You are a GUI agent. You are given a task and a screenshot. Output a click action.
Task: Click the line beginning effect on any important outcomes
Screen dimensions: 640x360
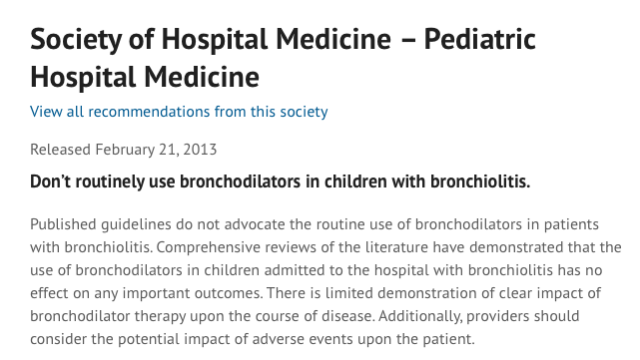(315, 293)
